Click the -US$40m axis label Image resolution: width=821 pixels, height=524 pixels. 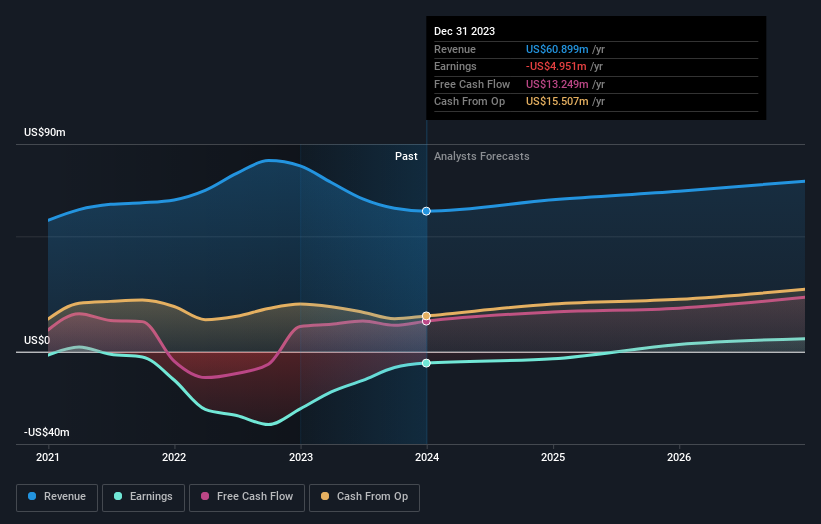click(x=46, y=432)
